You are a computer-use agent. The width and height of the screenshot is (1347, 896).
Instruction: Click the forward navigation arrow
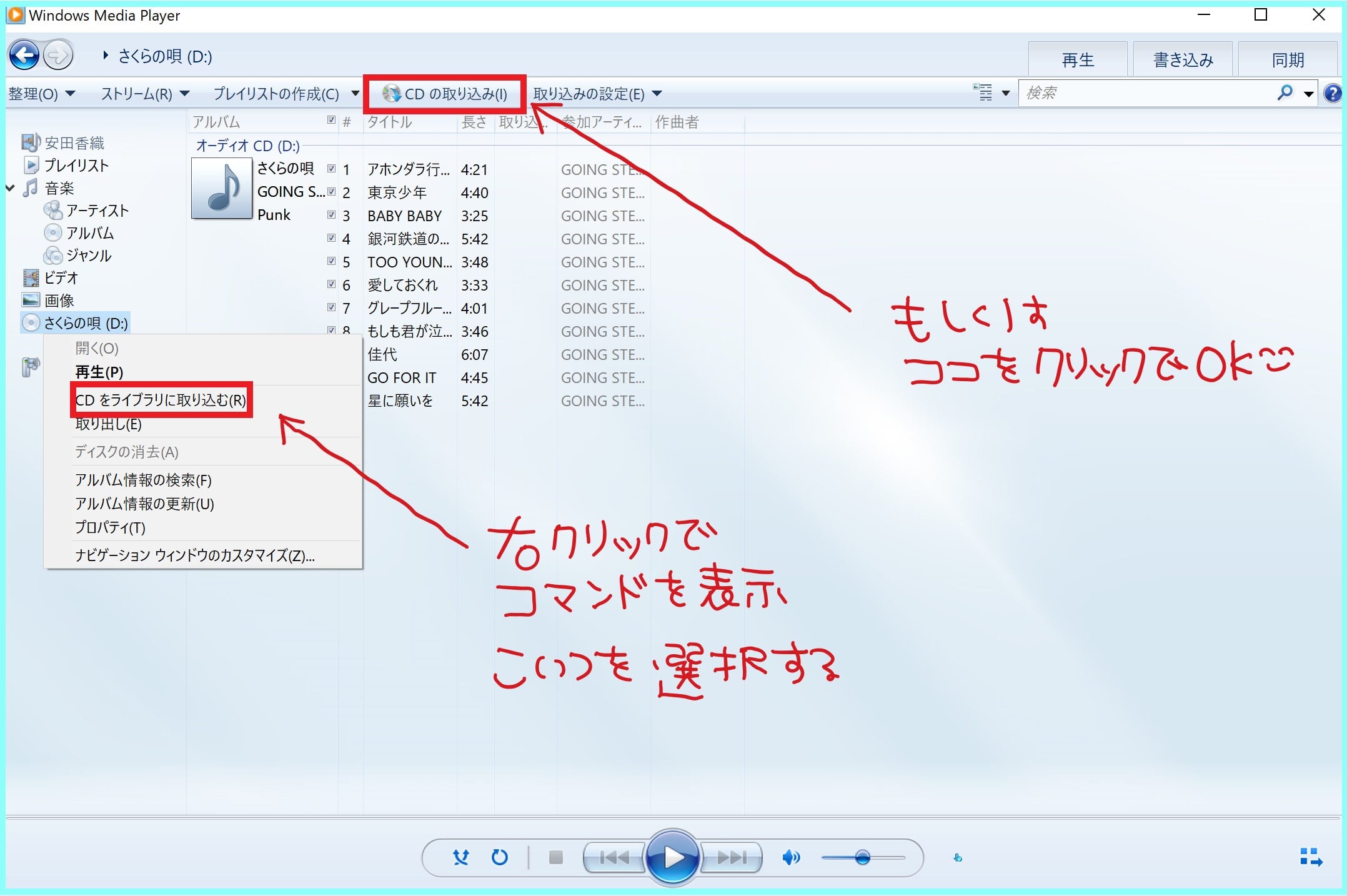pyautogui.click(x=58, y=56)
